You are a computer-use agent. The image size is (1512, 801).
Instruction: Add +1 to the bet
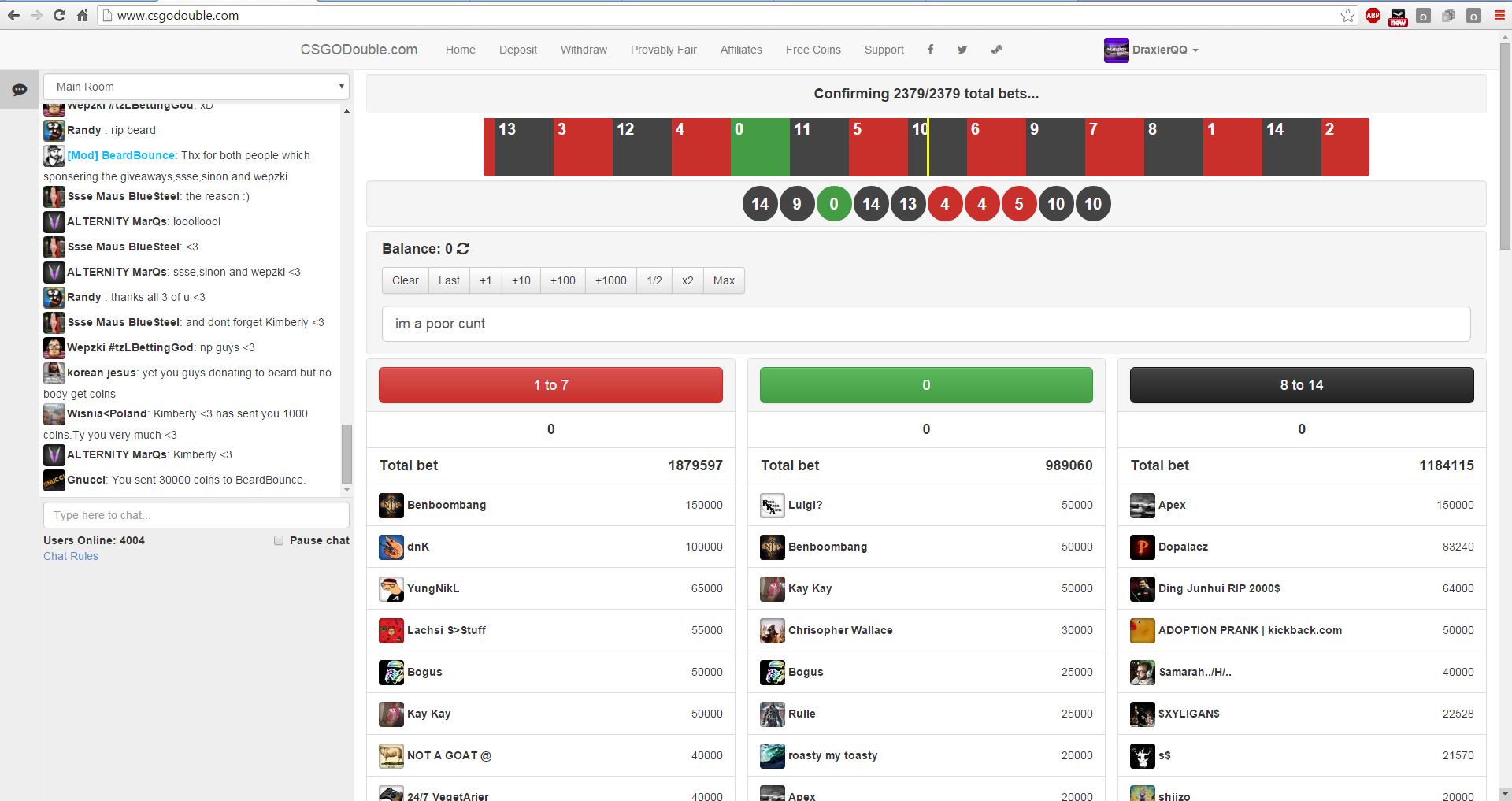[486, 280]
